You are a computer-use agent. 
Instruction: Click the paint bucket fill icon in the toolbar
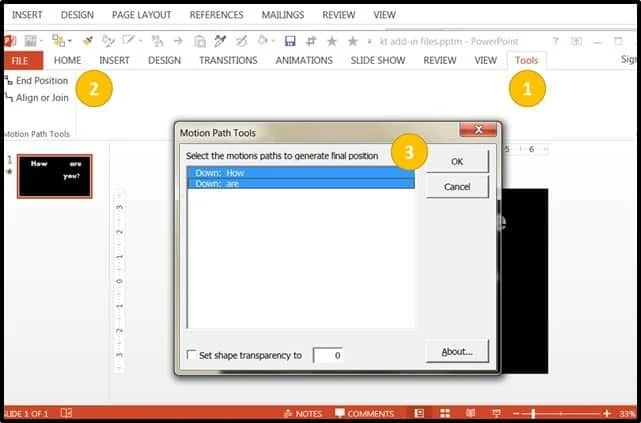click(262, 40)
